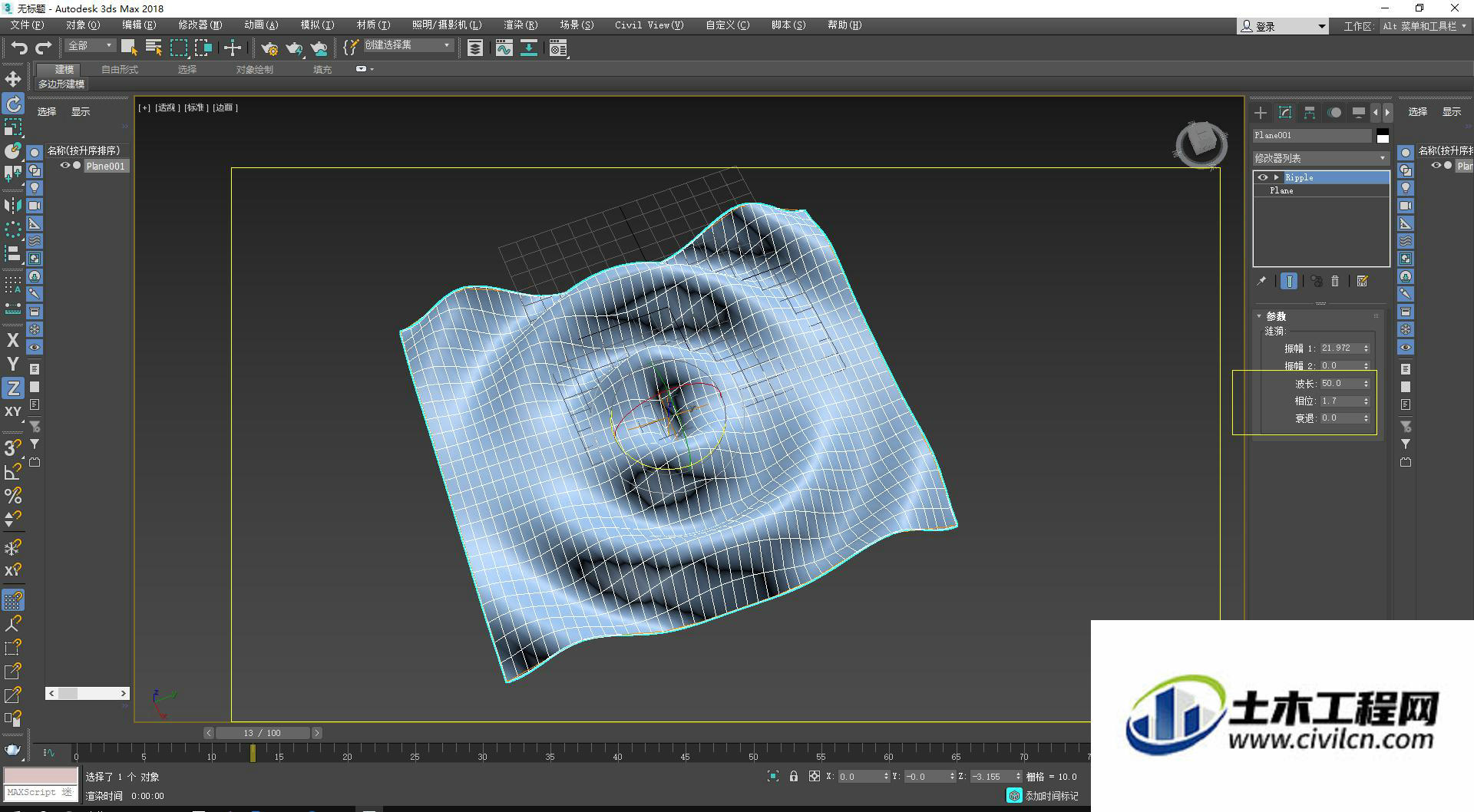This screenshot has width=1474, height=812.
Task: Constrain to Y axis button
Action: [13, 364]
